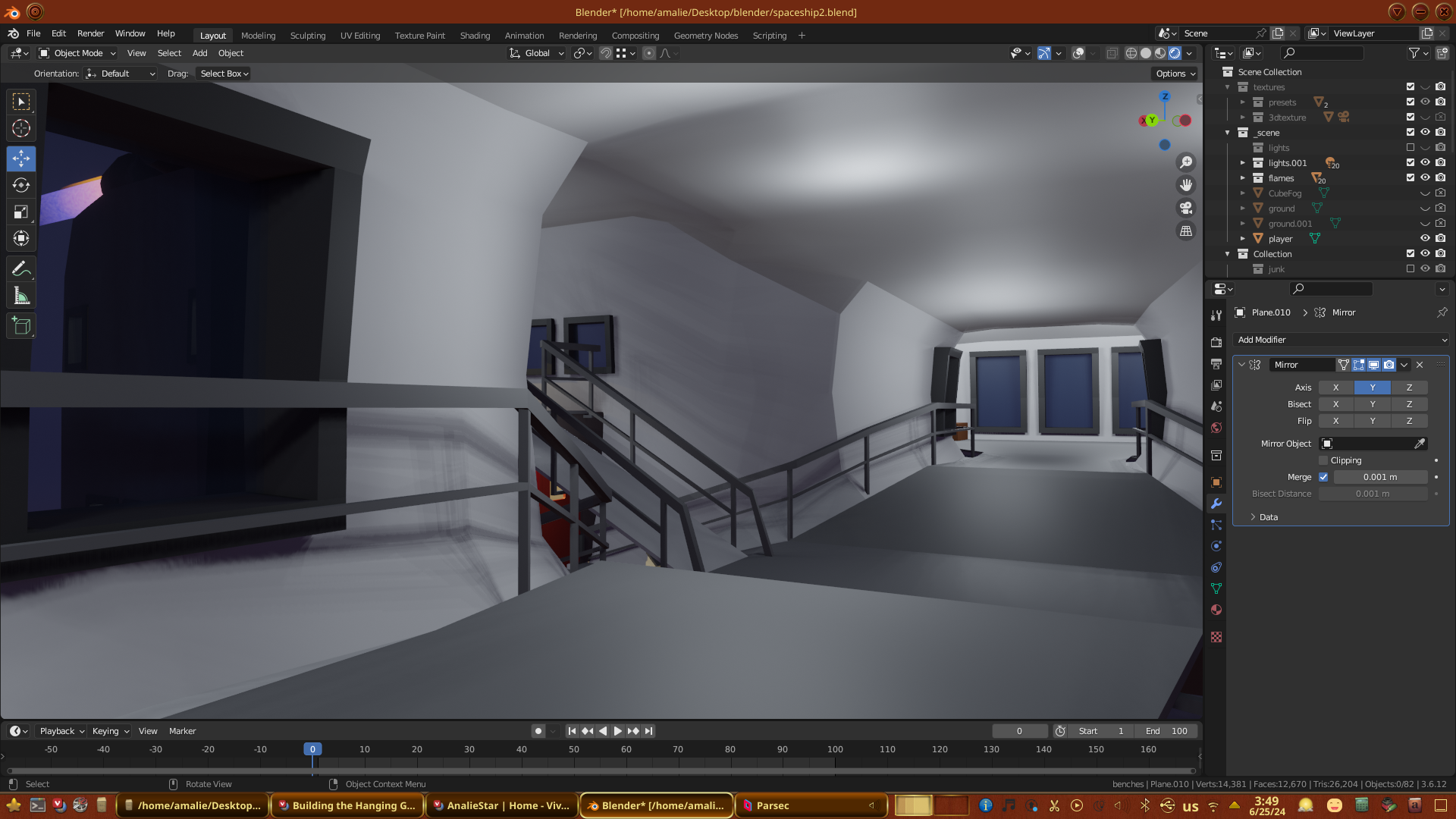The width and height of the screenshot is (1456, 819).
Task: Open the Render menu
Action: coord(90,33)
